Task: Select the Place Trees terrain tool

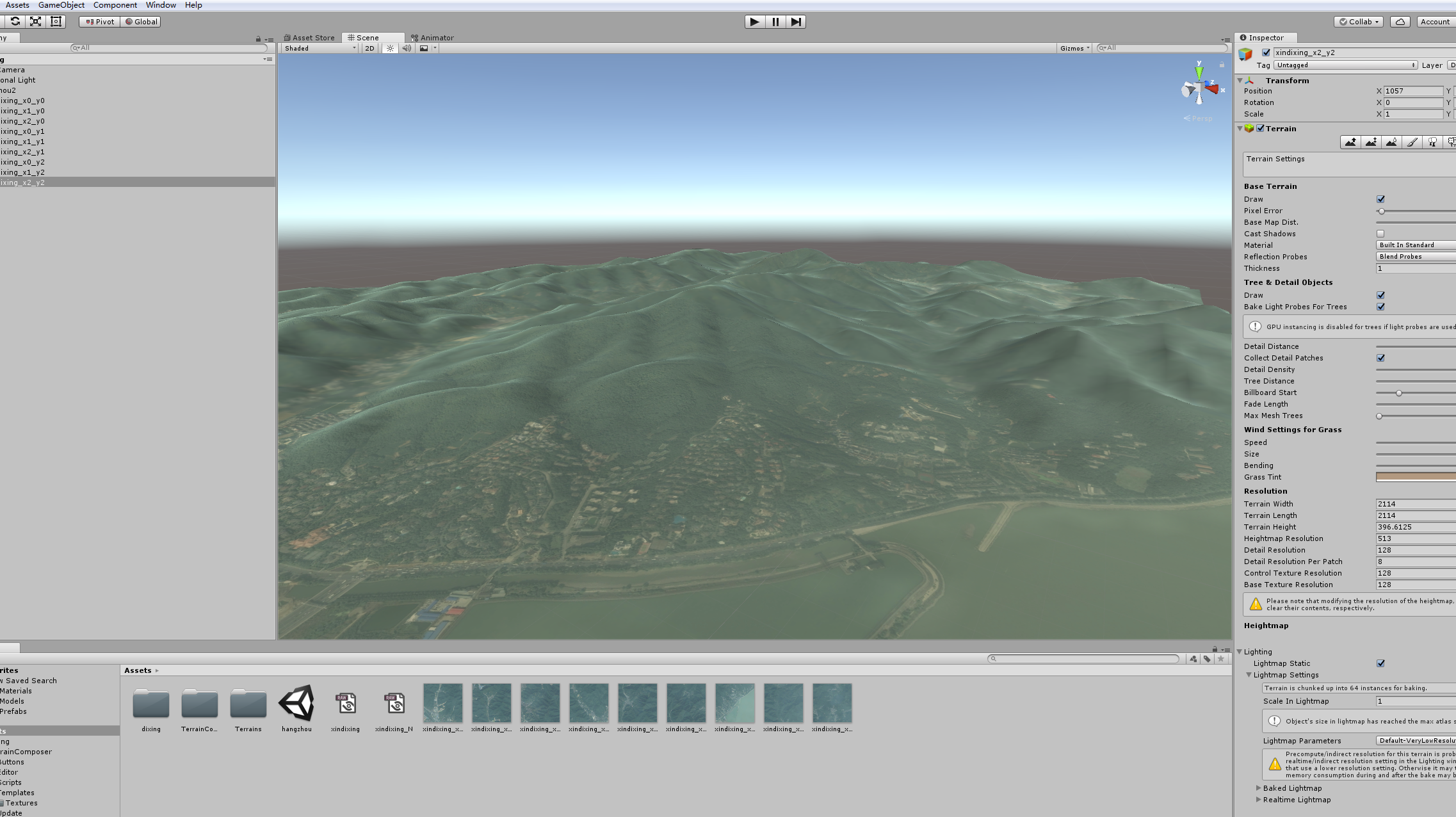Action: 1432,142
